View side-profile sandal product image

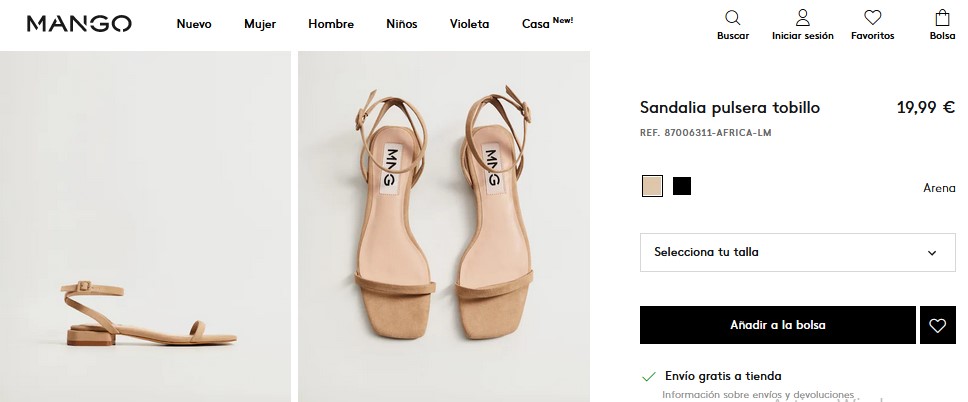click(144, 227)
